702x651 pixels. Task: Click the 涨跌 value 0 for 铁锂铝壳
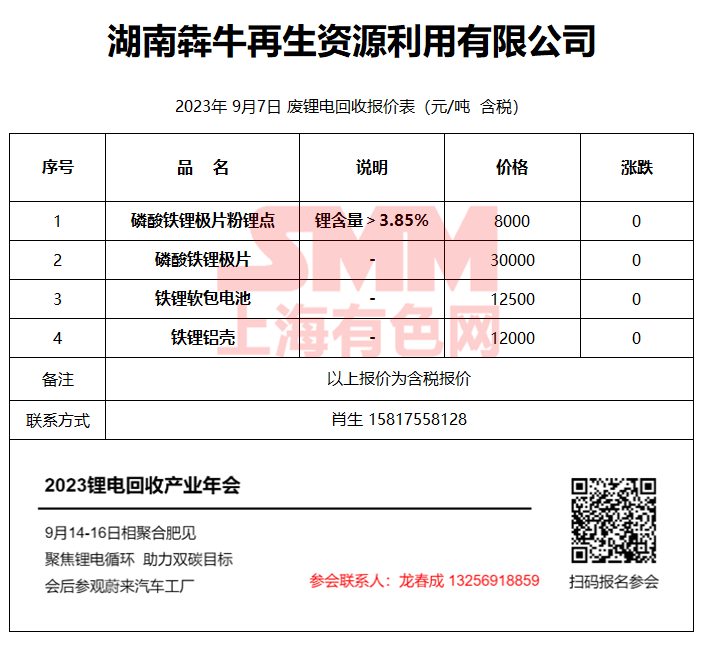(x=636, y=338)
